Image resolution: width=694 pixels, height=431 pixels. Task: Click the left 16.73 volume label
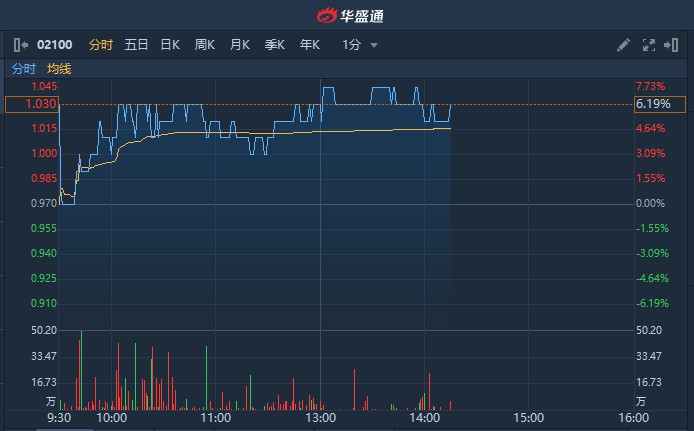point(44,382)
